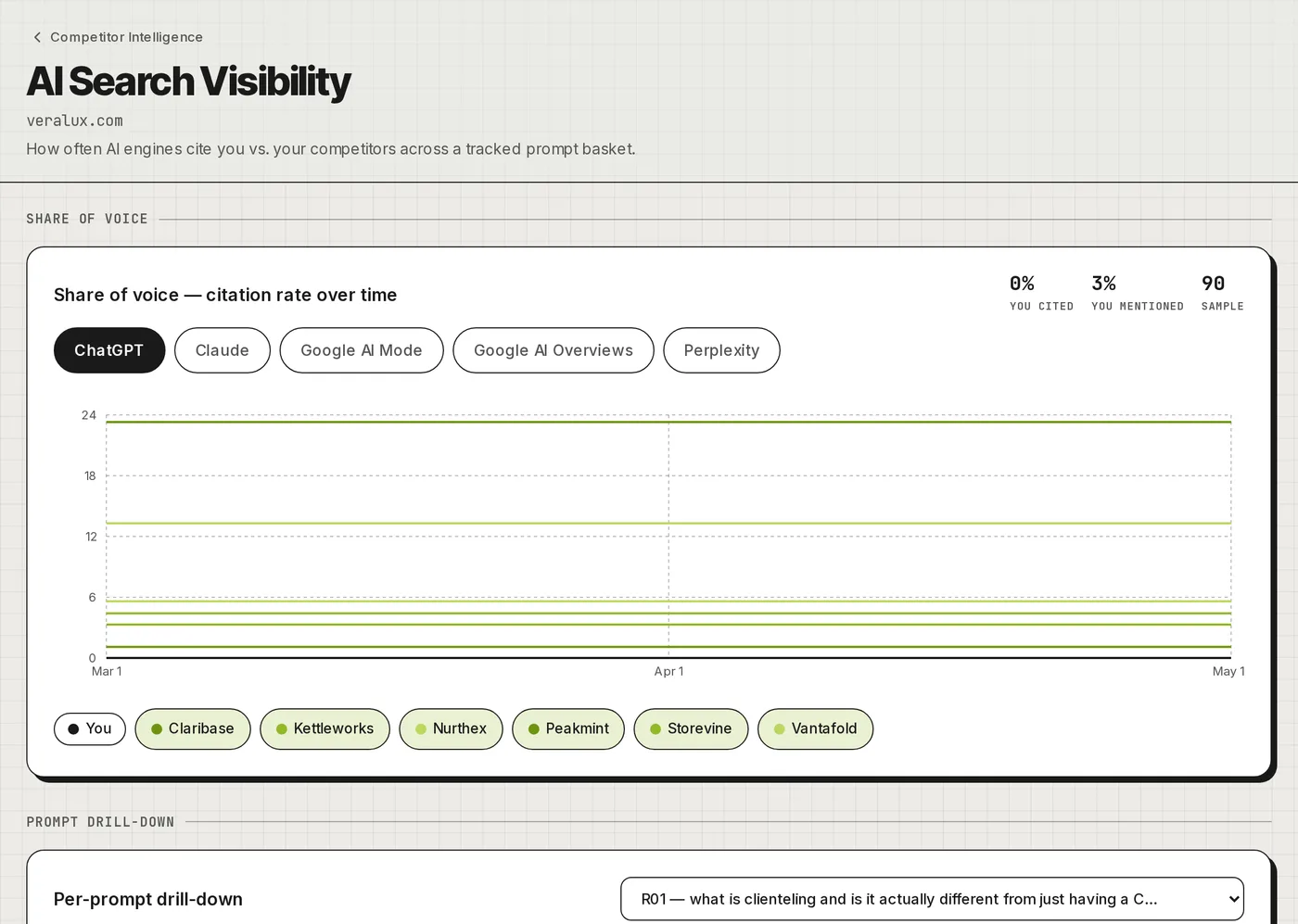Screen dimensions: 1298x924
Task: Toggle the You series in legend
Action: tap(90, 728)
